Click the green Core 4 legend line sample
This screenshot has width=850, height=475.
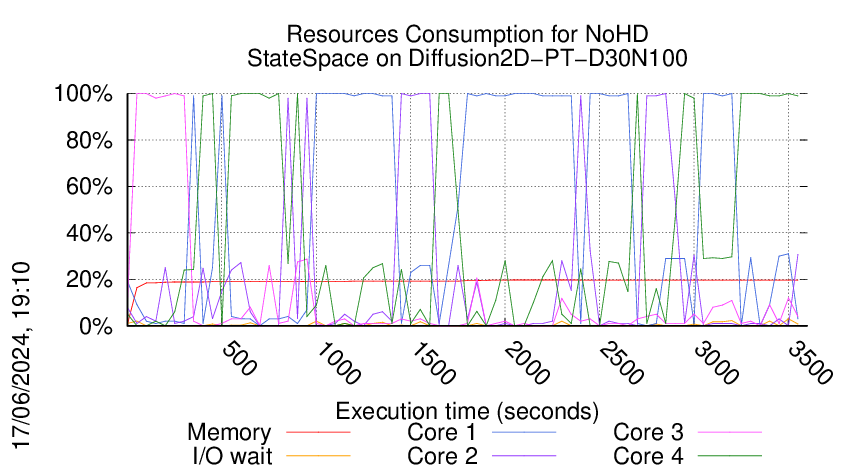click(730, 456)
